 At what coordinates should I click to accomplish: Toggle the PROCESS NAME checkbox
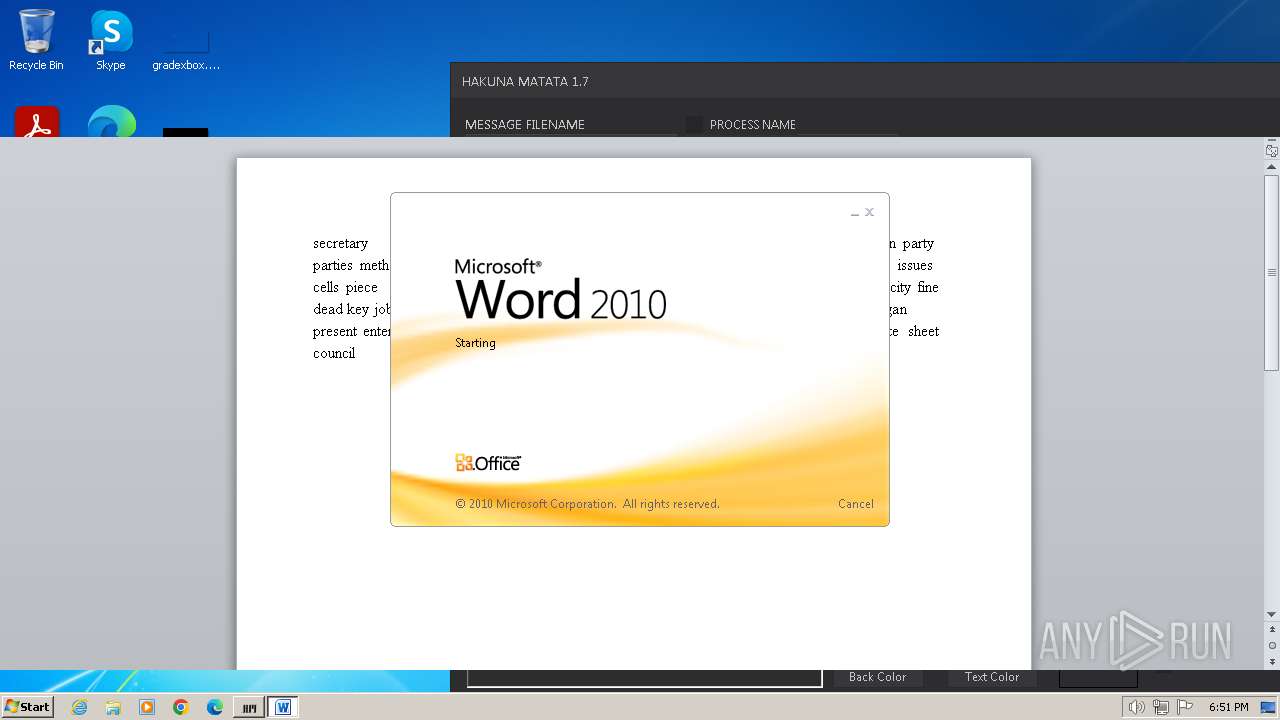693,124
